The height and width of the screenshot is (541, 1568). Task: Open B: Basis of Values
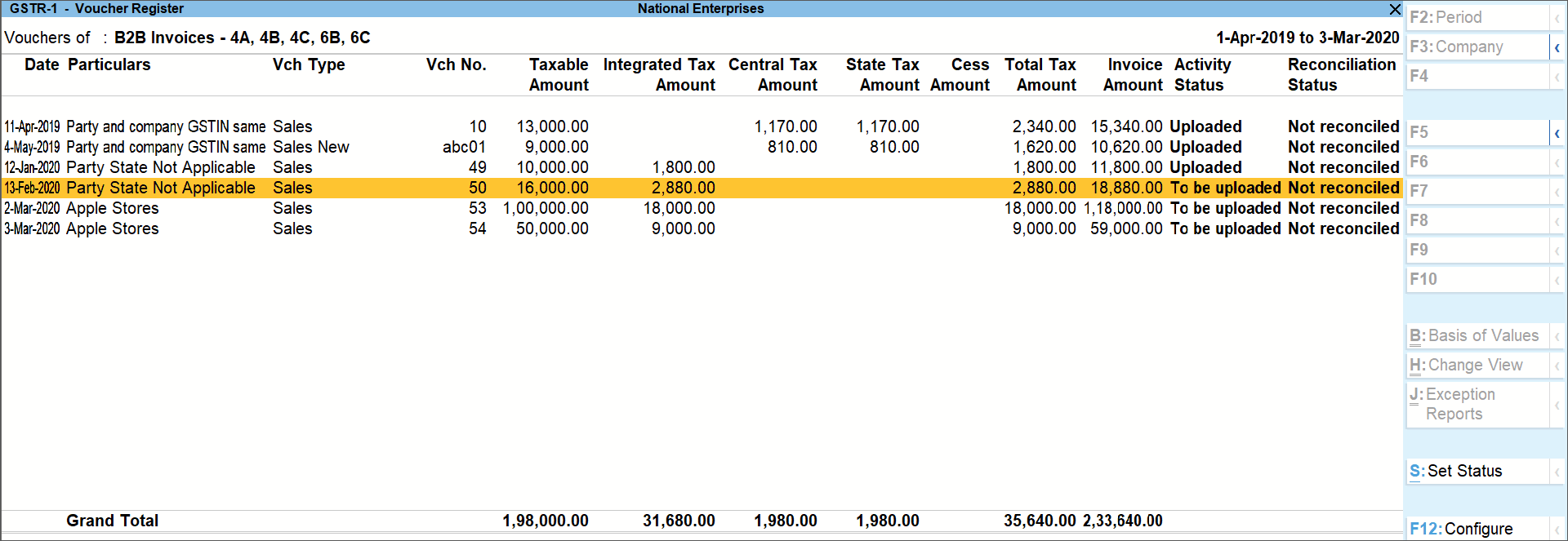[x=1477, y=335]
